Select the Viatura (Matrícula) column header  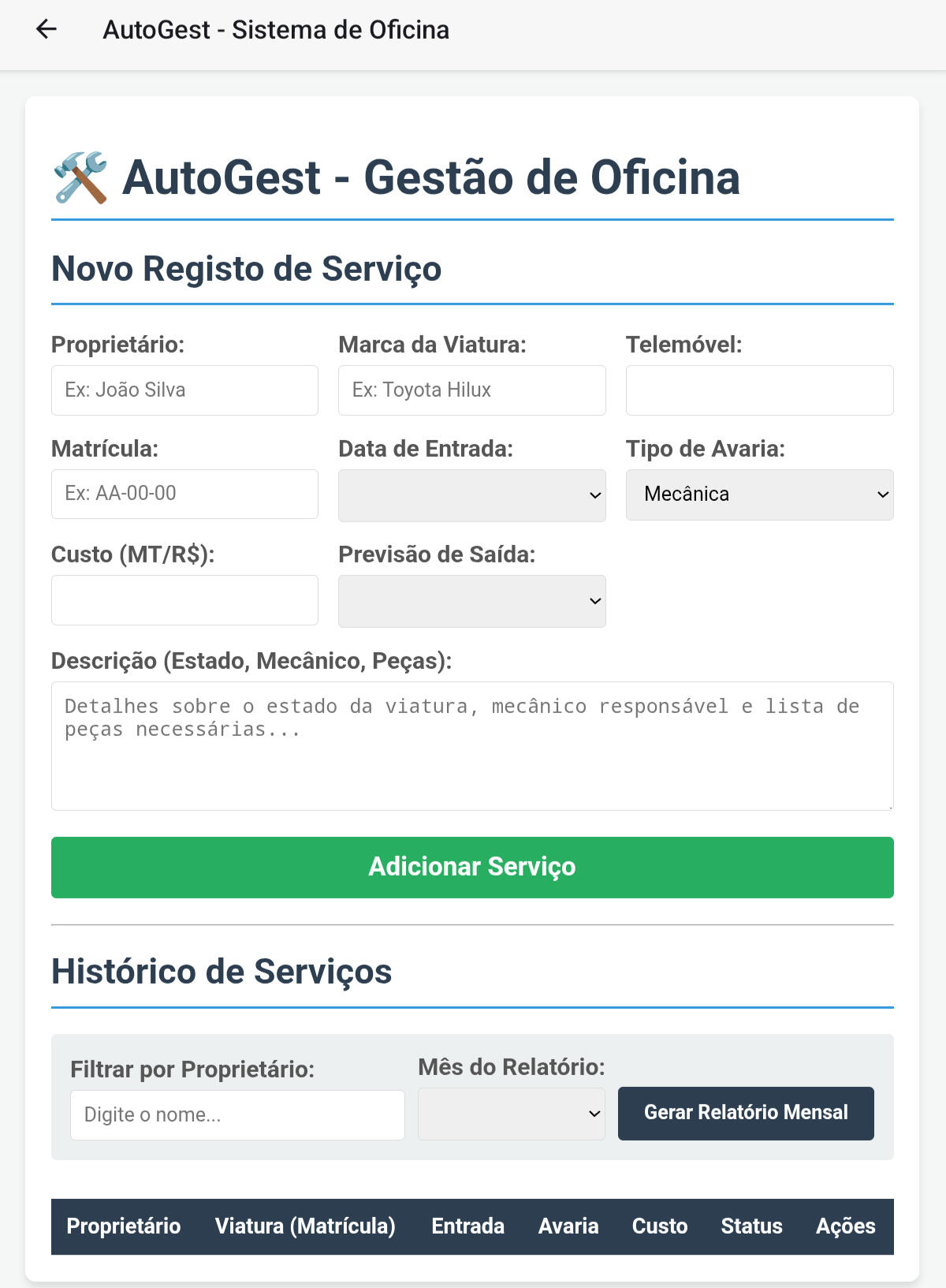tap(305, 1226)
